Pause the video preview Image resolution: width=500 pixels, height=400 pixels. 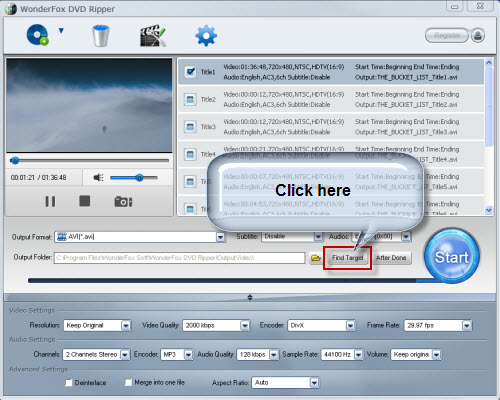pos(50,201)
